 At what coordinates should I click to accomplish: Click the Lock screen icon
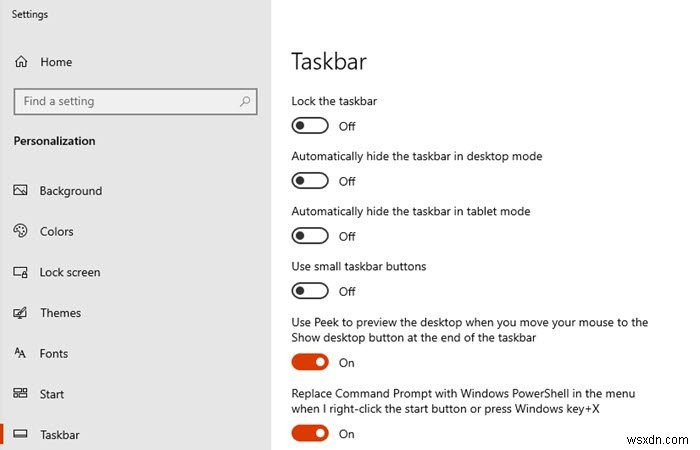(20, 272)
